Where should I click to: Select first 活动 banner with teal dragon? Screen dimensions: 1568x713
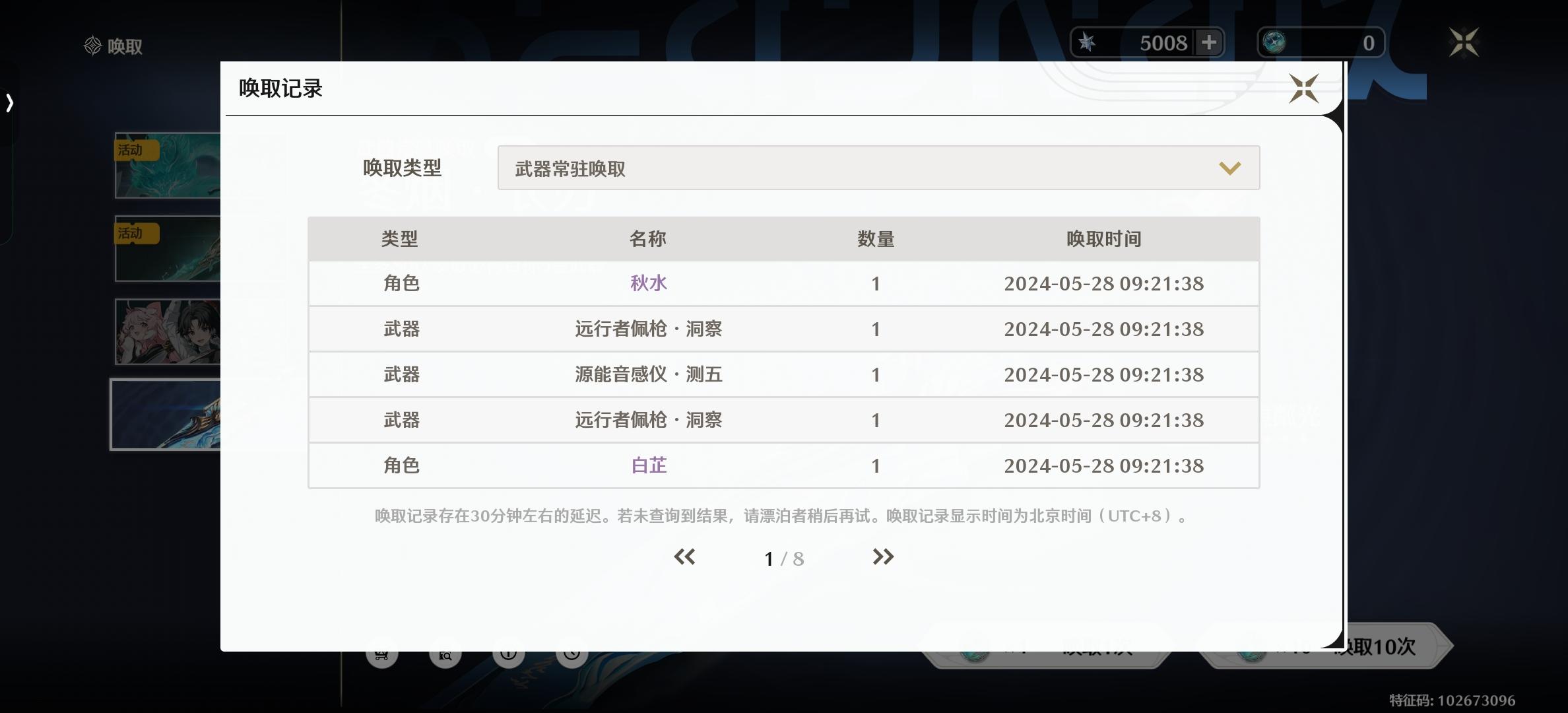click(168, 166)
